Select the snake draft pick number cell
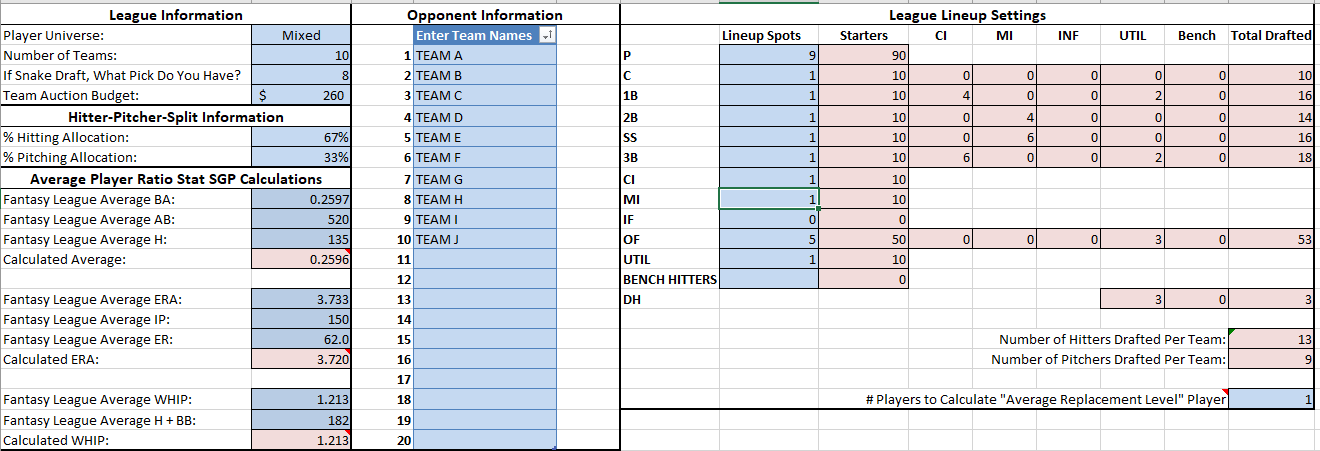The width and height of the screenshot is (1320, 451). pyautogui.click(x=301, y=76)
